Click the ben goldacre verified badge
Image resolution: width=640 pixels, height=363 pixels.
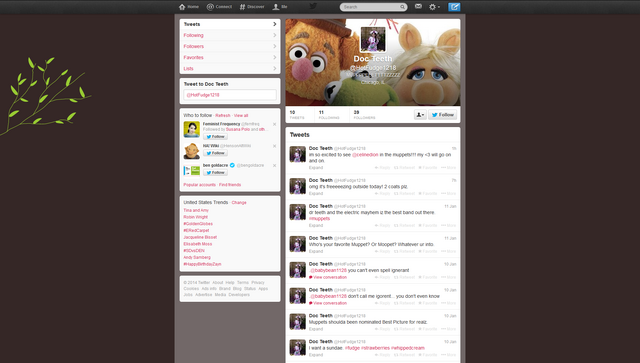[232, 165]
